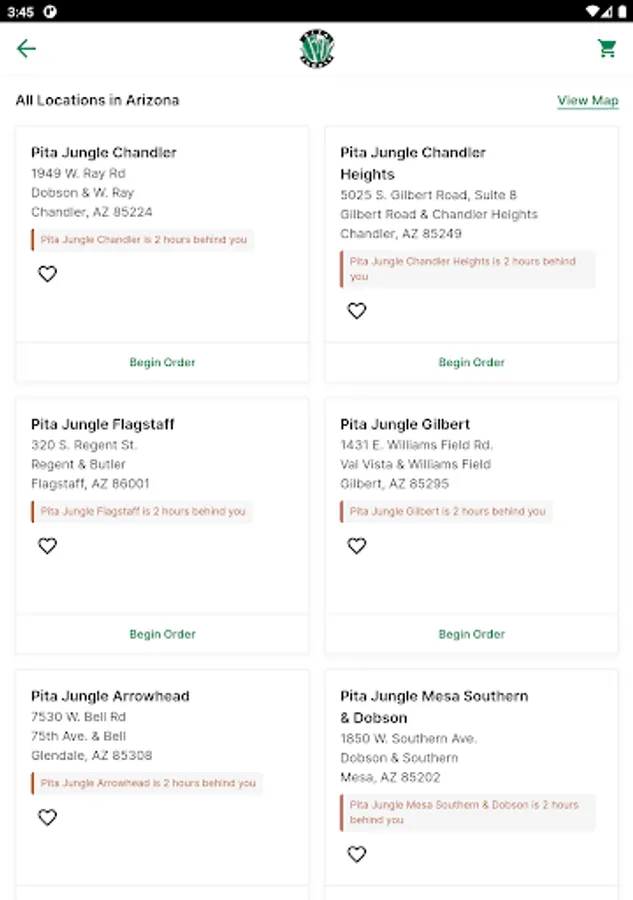Tap the Gilbert 2 hours behind notice

pyautogui.click(x=446, y=511)
